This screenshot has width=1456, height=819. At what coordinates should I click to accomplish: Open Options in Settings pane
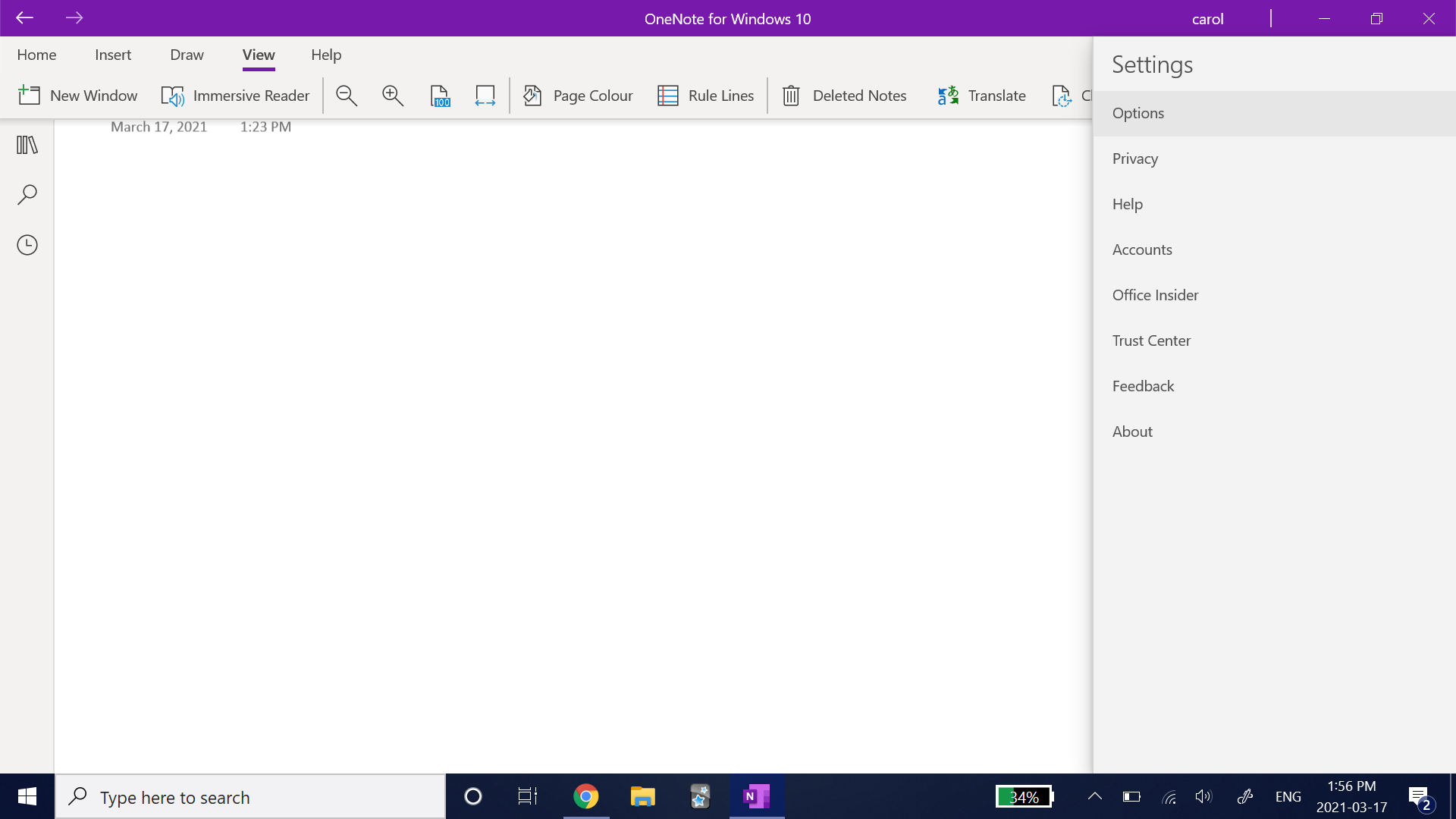pyautogui.click(x=1138, y=113)
